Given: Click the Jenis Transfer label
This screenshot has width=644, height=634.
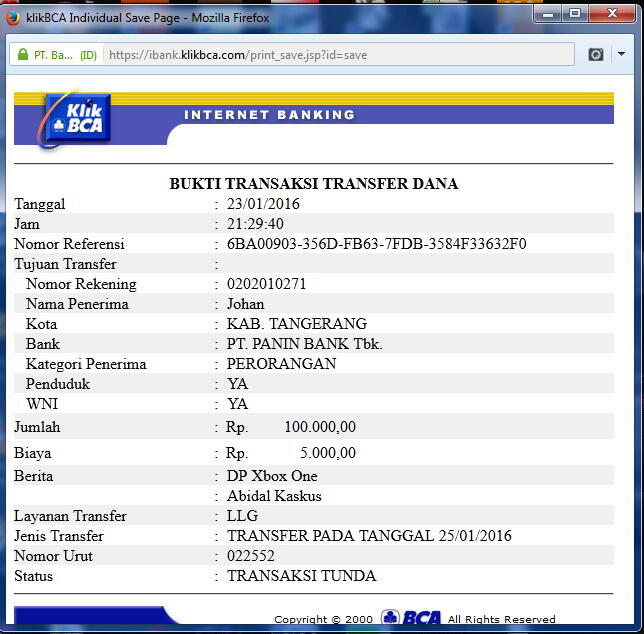Looking at the screenshot, I should [59, 536].
